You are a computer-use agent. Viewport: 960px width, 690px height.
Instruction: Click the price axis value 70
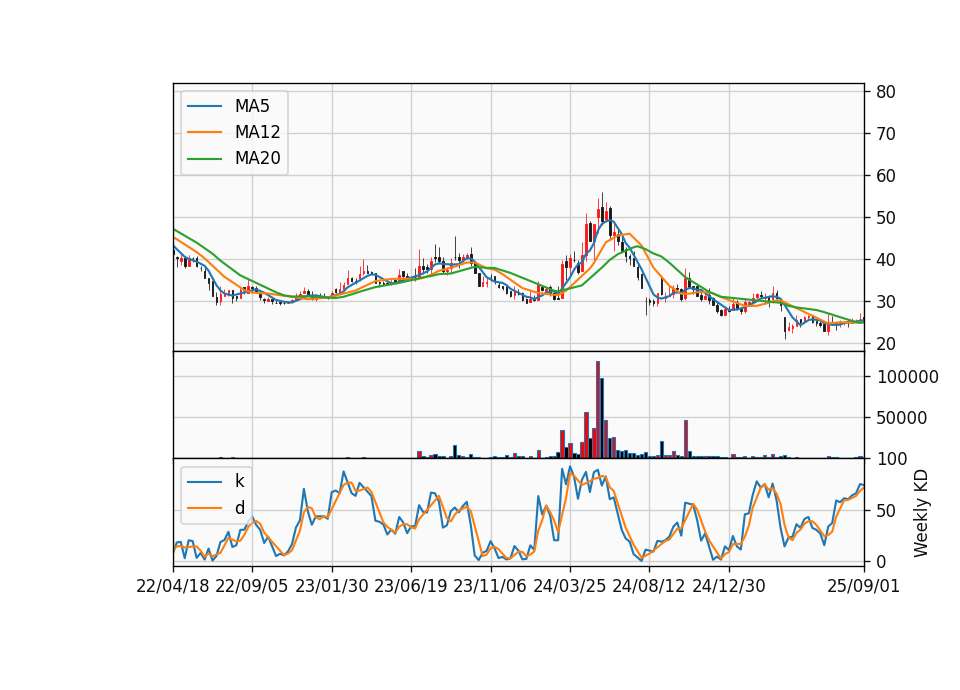click(886, 133)
